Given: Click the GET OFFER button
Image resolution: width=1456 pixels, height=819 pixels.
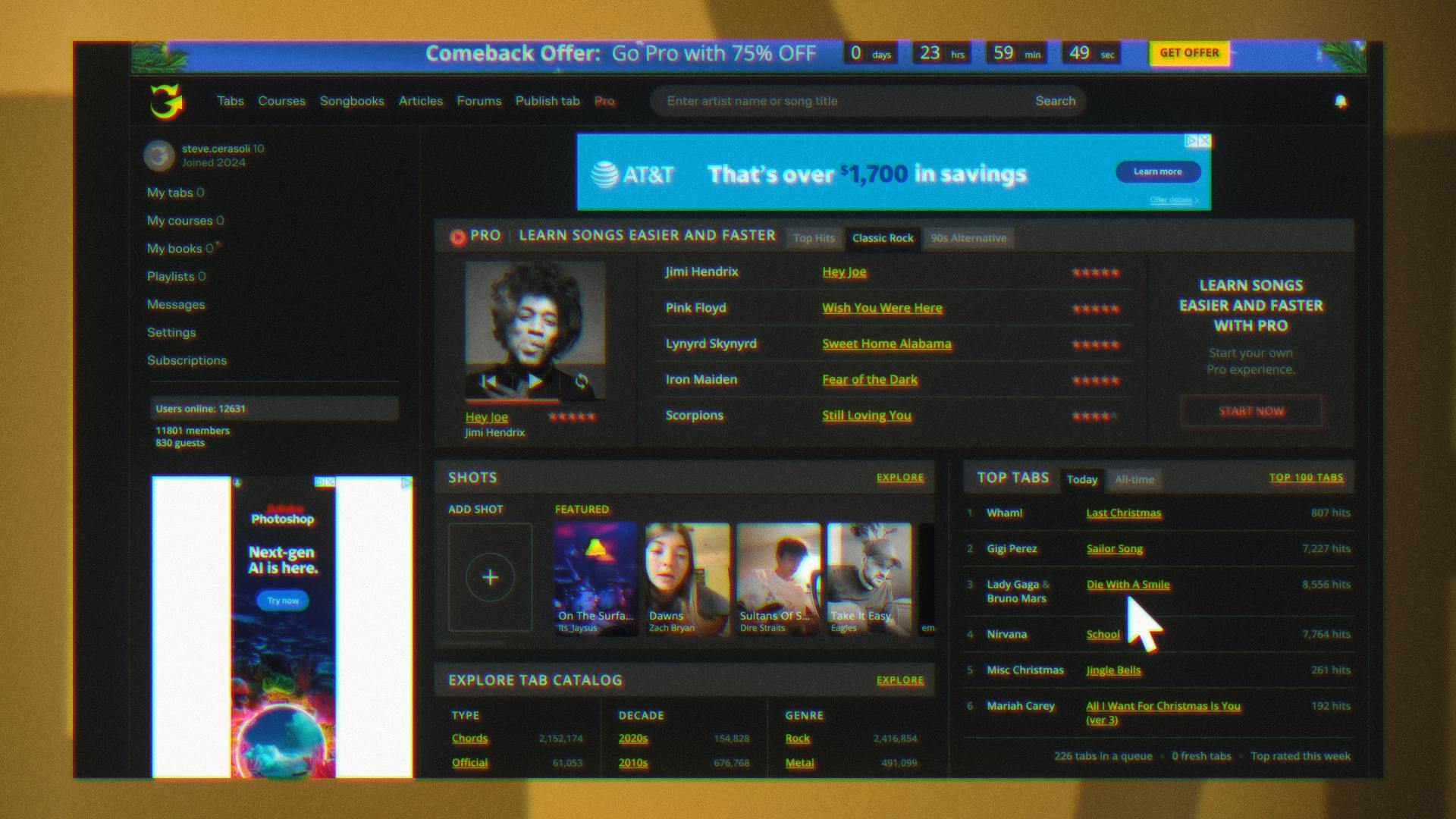Looking at the screenshot, I should 1189,53.
